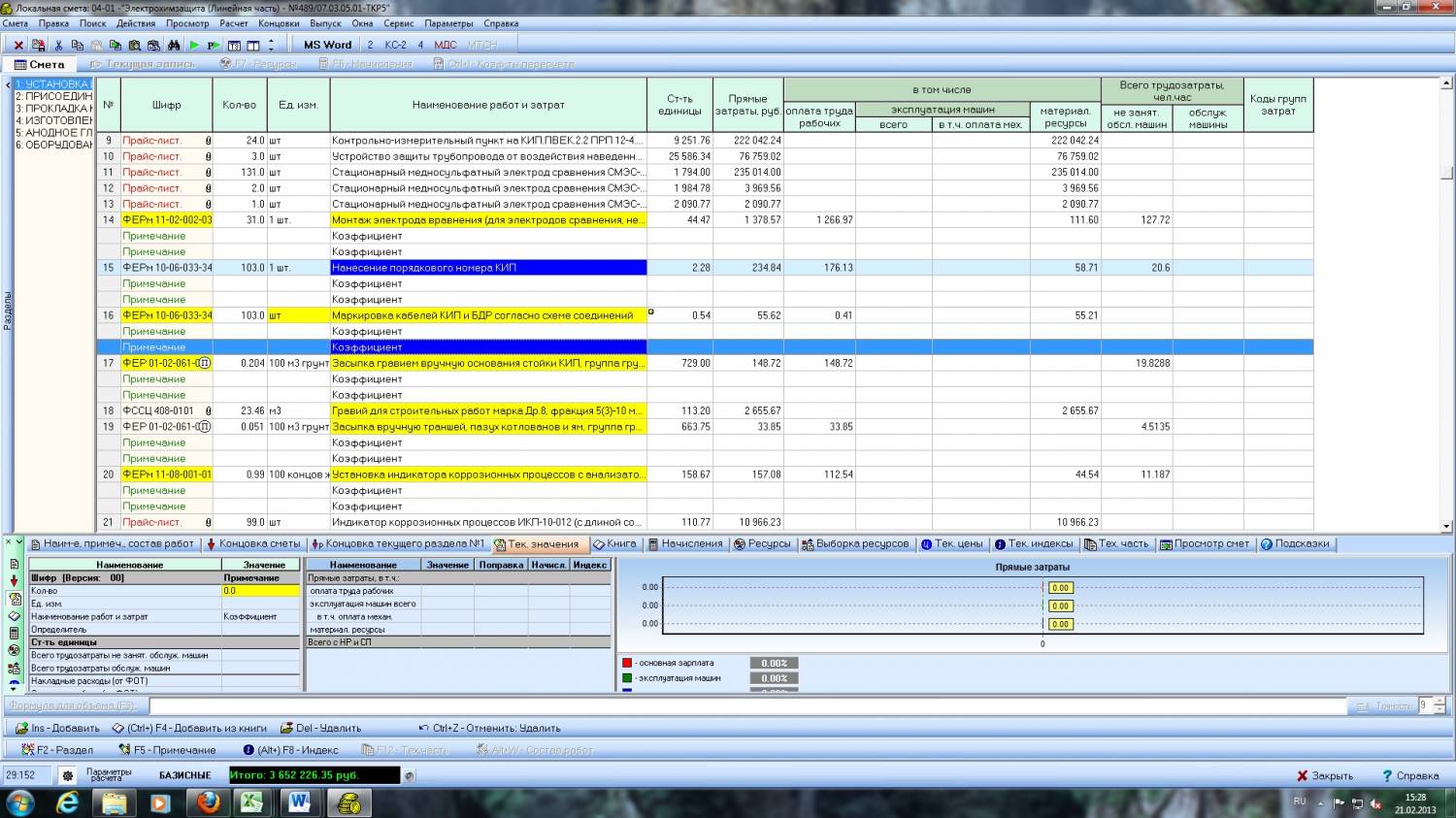1456x818 pixels.
Task: Click the yellow Кол-во value field
Action: 260,591
